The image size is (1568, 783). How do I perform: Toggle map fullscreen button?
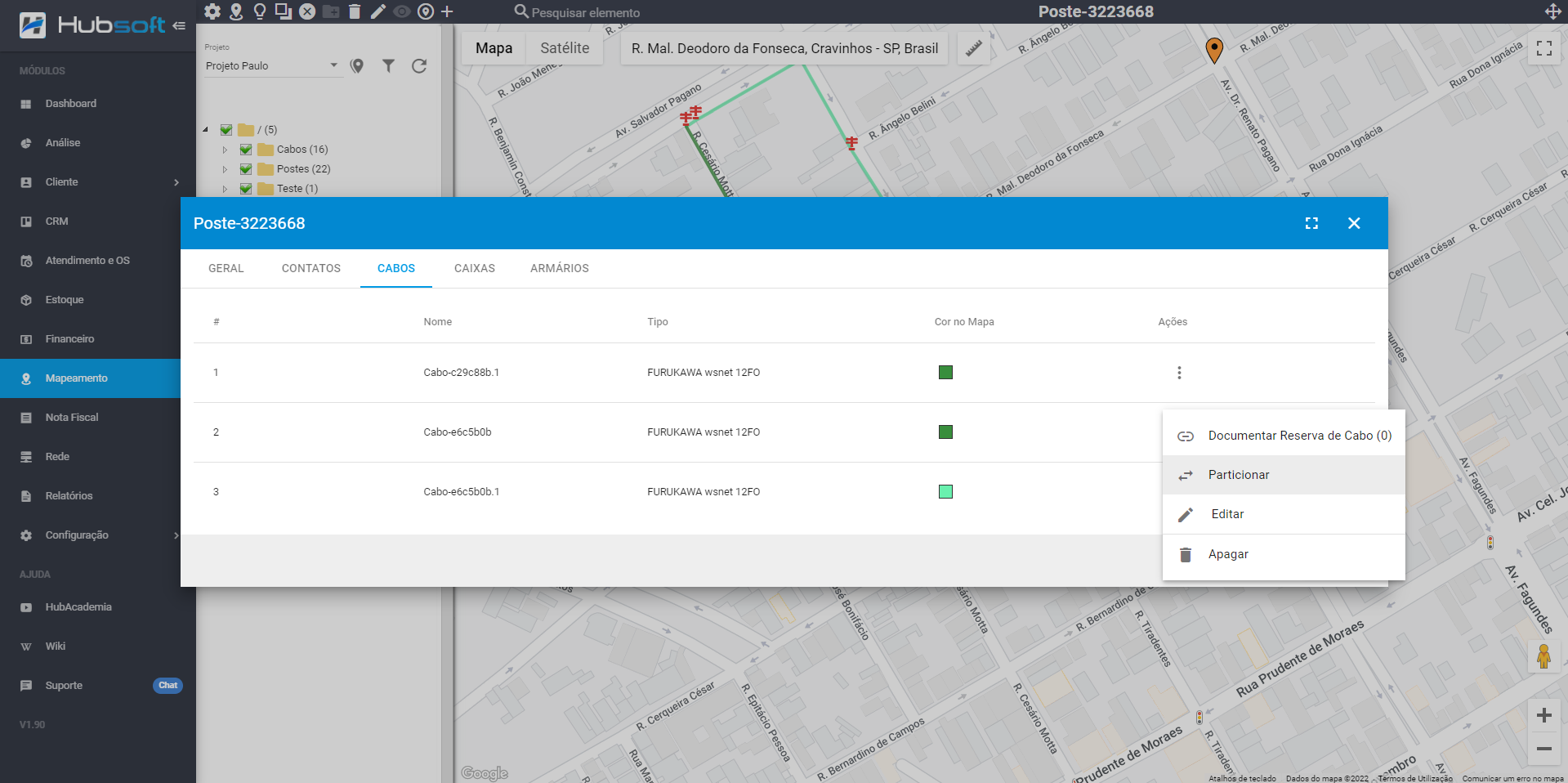coord(1543,48)
